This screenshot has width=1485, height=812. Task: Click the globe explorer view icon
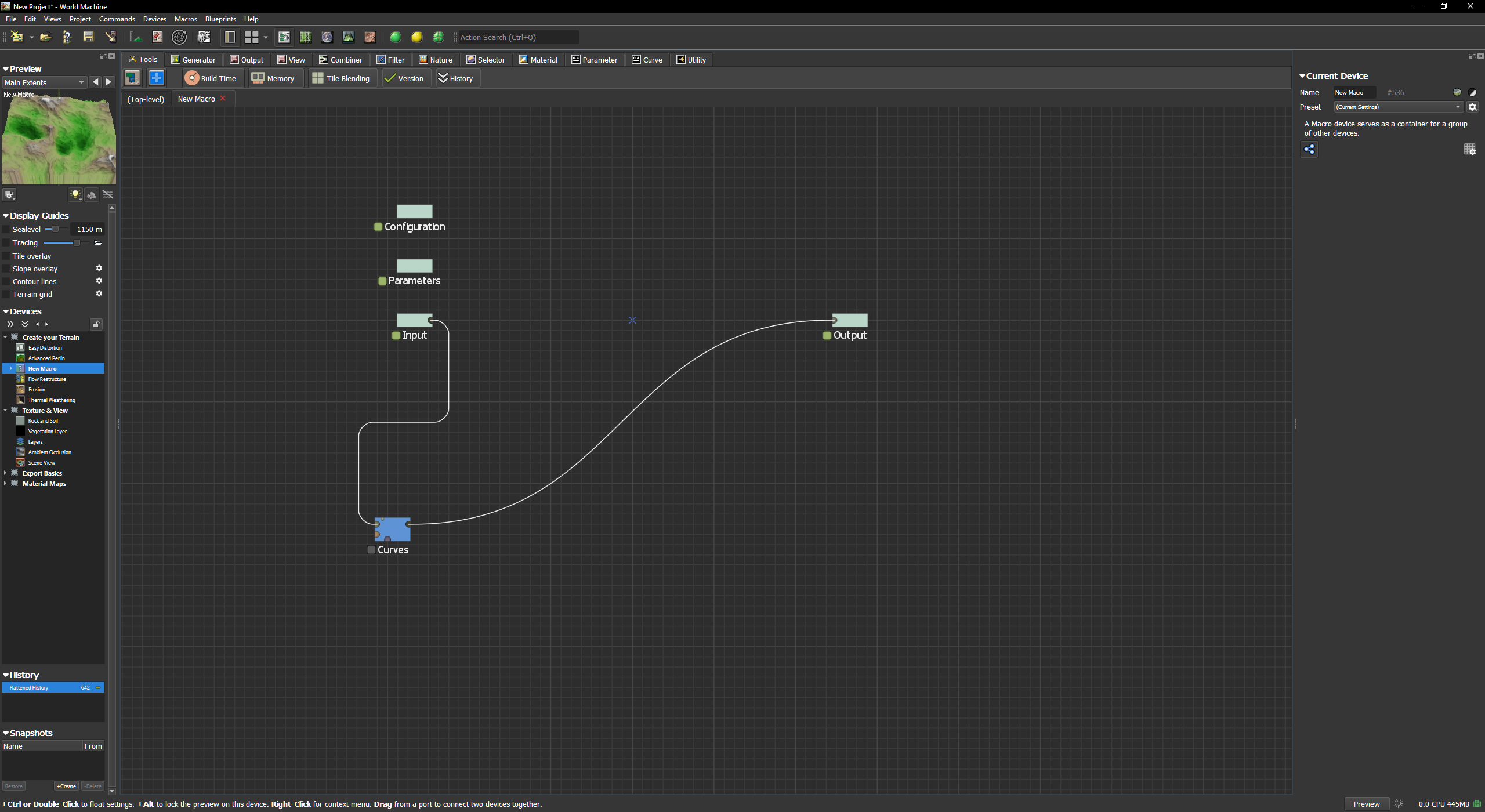(x=327, y=37)
